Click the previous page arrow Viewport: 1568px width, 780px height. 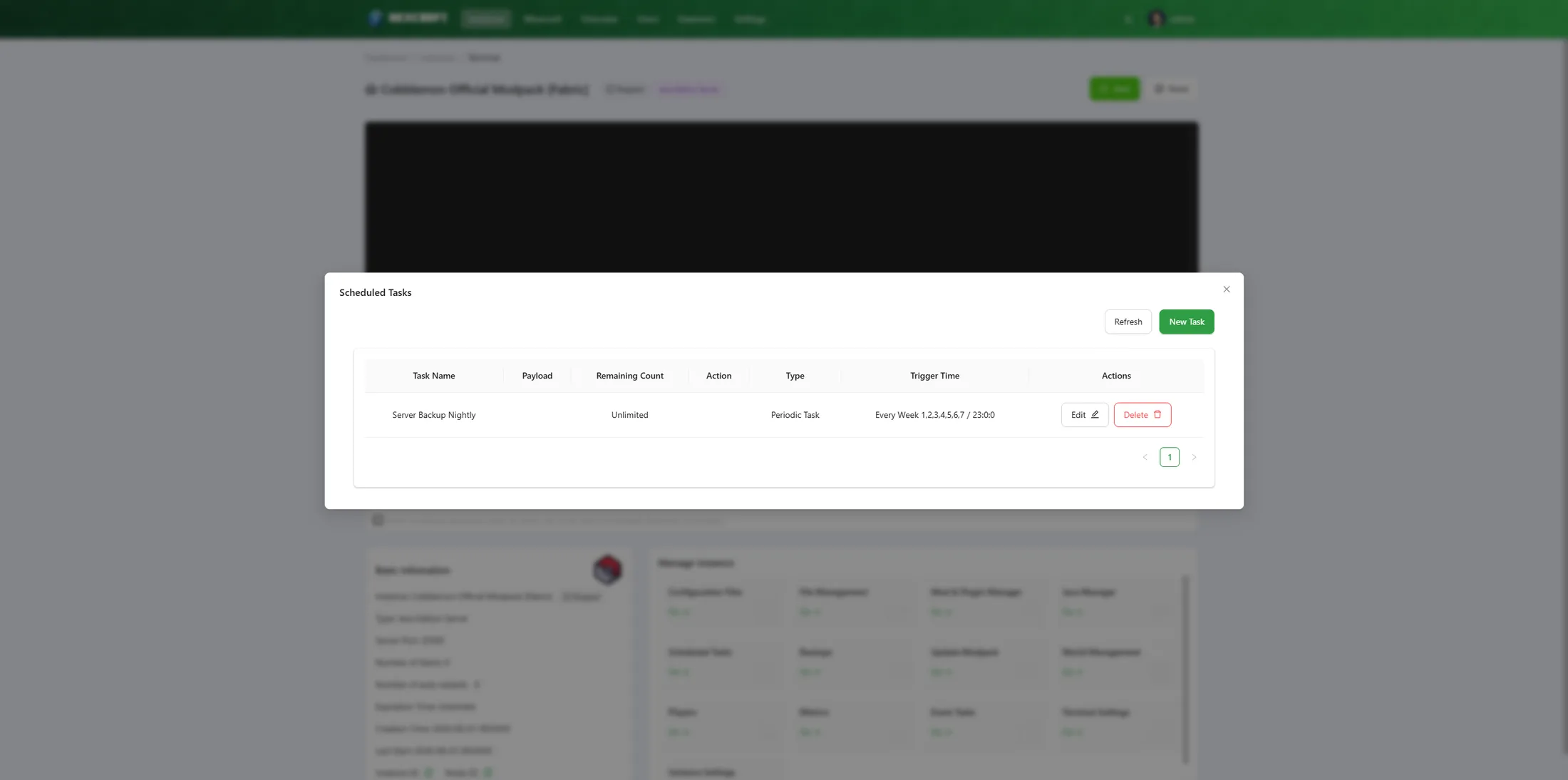1145,457
